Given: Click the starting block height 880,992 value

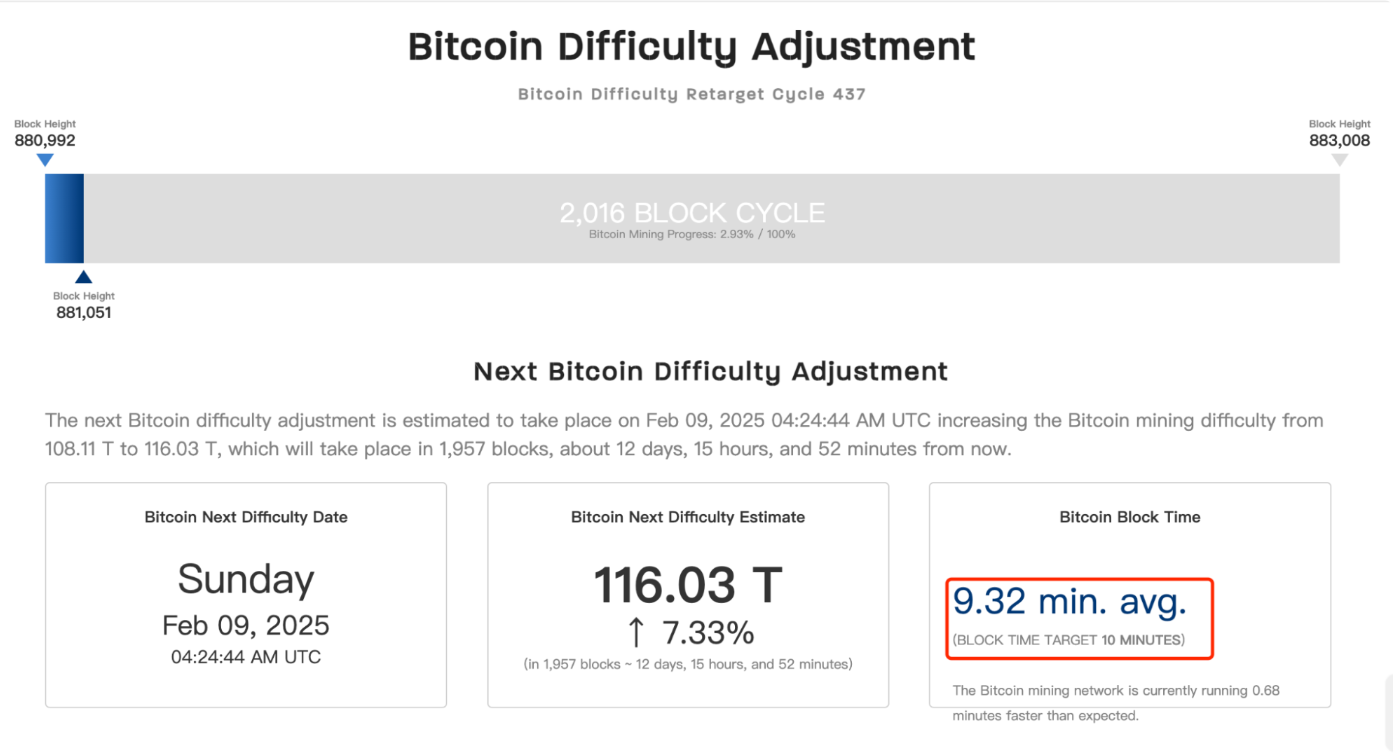Looking at the screenshot, I should [x=45, y=141].
